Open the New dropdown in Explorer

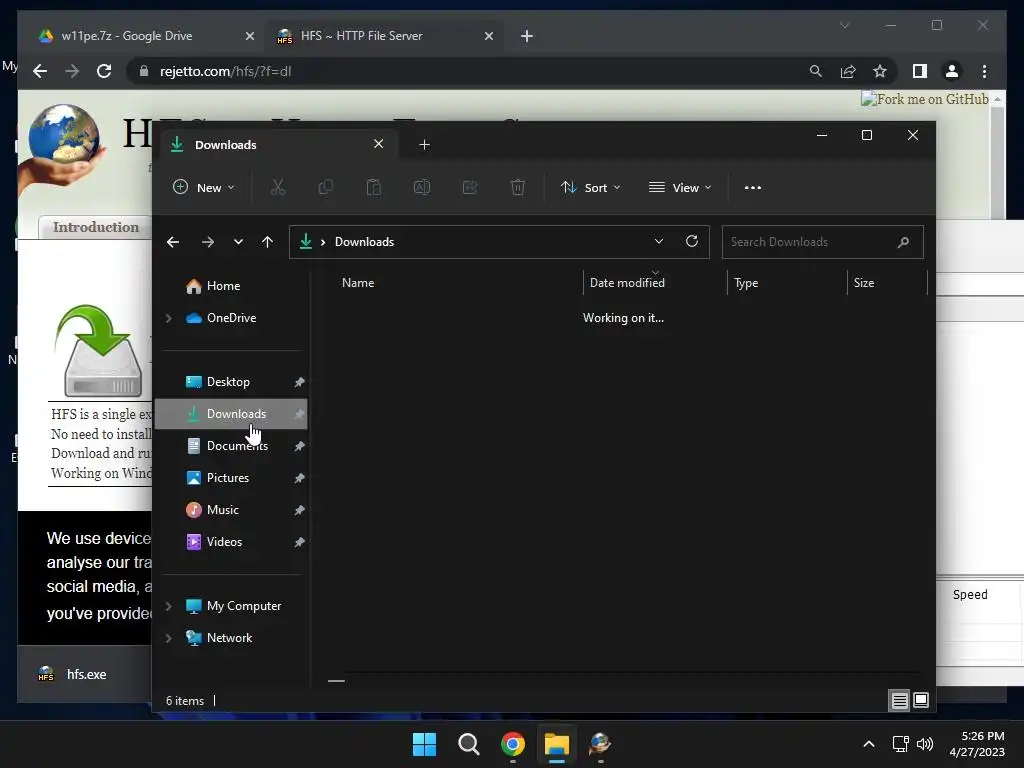[203, 187]
